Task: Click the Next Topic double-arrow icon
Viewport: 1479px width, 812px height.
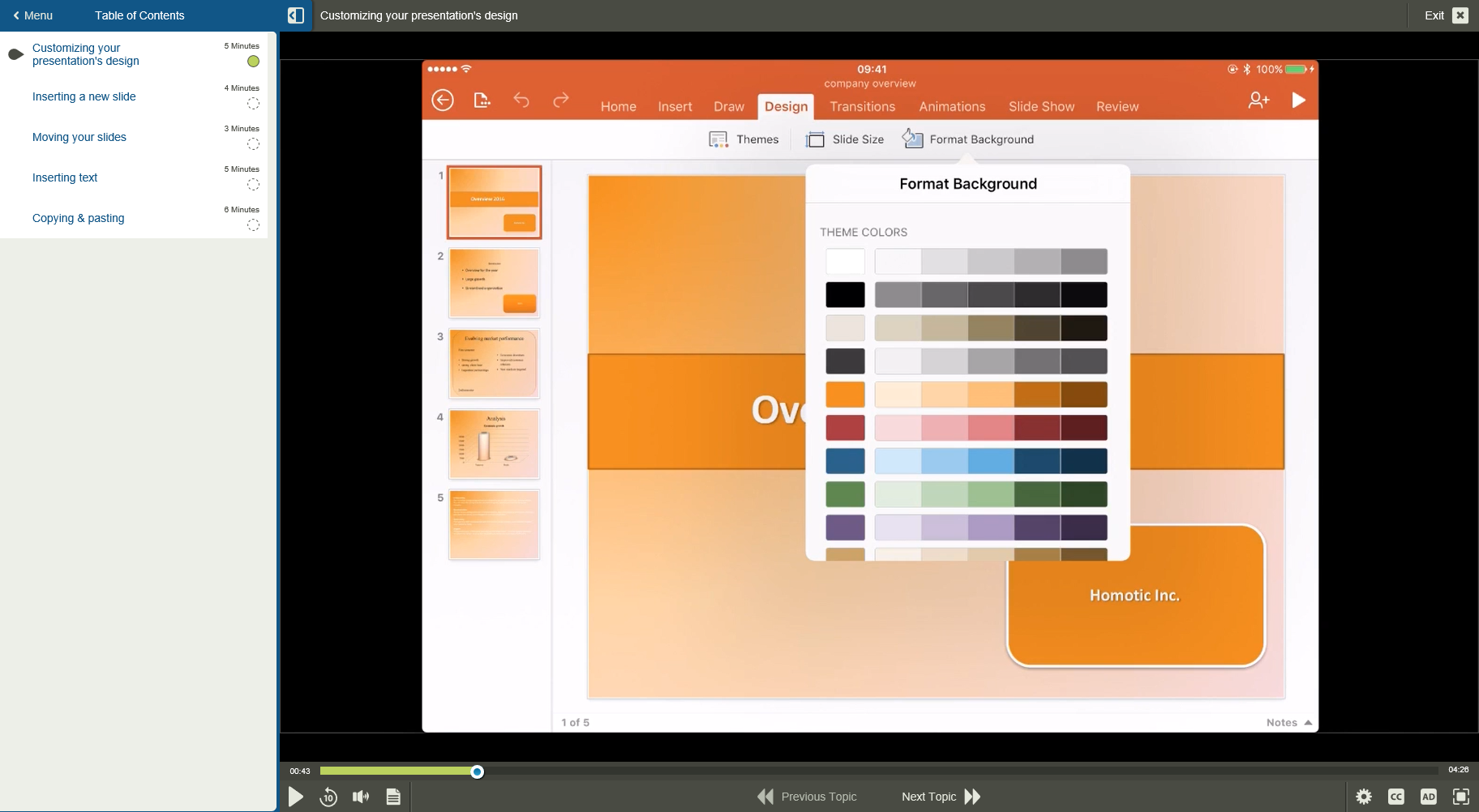Action: tap(971, 797)
